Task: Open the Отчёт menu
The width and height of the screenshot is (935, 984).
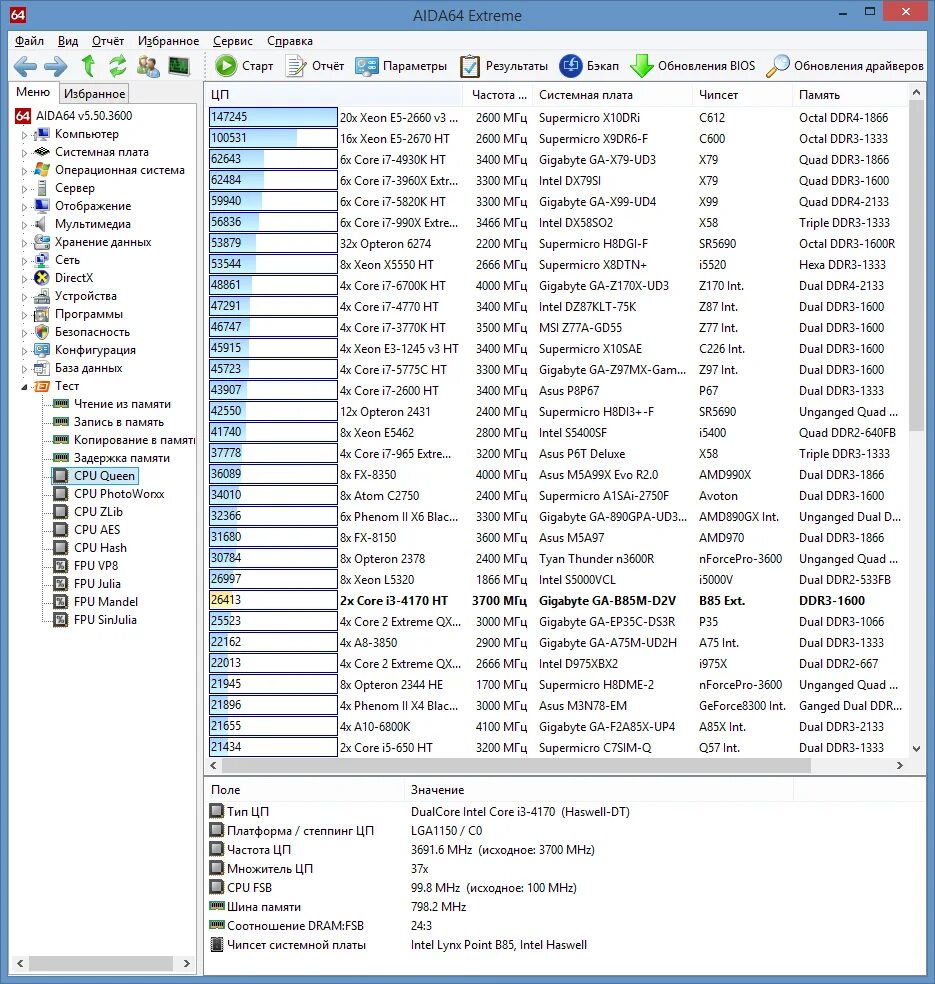Action: (x=108, y=41)
